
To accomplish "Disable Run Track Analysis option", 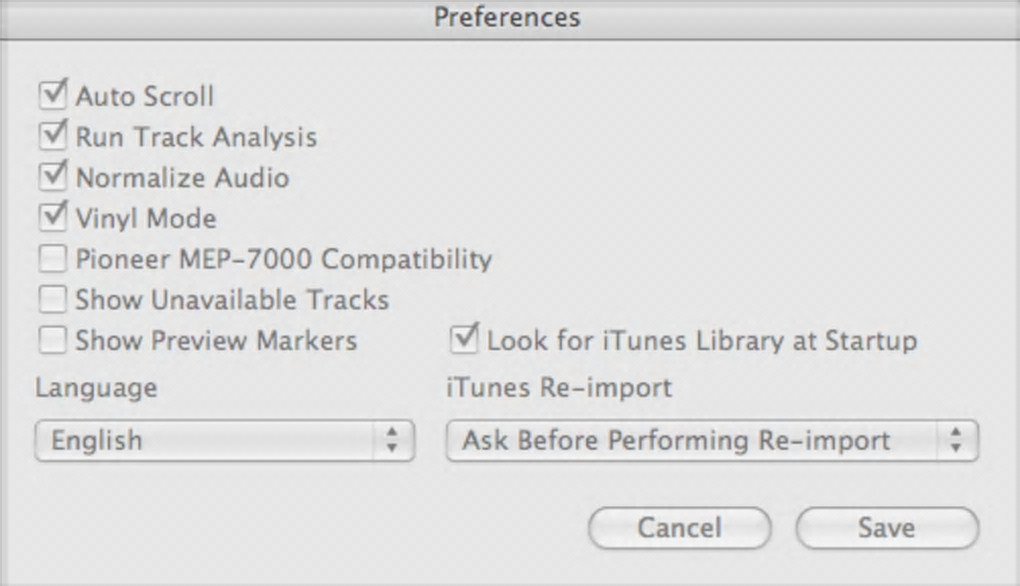I will (52, 137).
